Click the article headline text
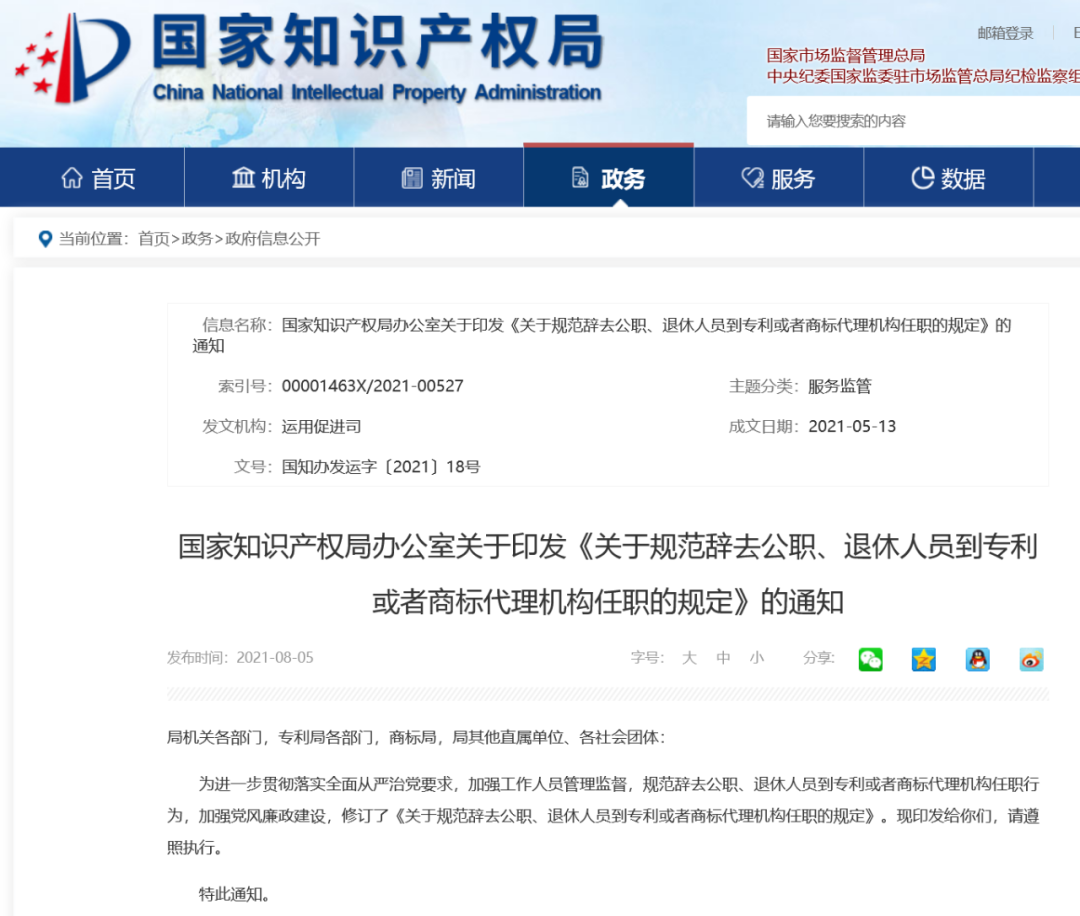This screenshot has height=916, width=1080. point(608,574)
